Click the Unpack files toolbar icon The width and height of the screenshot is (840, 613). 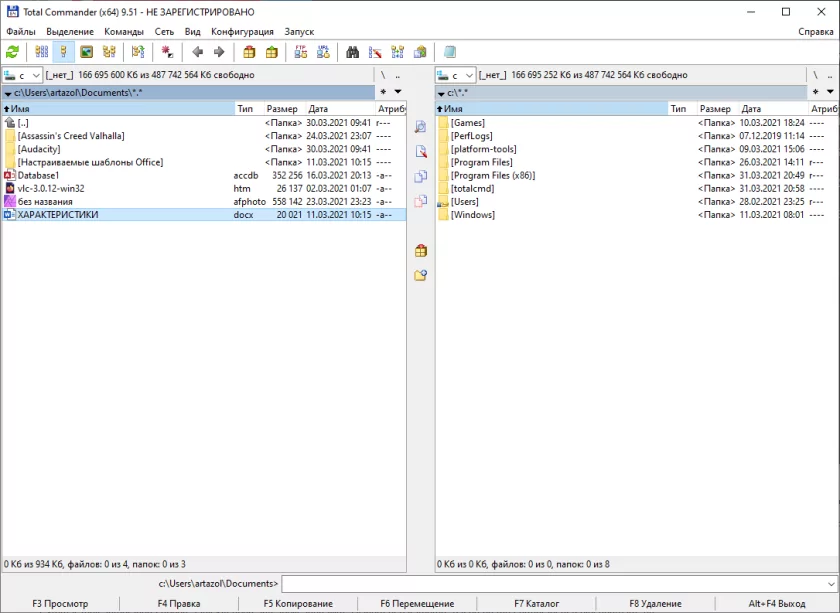pyautogui.click(x=272, y=52)
